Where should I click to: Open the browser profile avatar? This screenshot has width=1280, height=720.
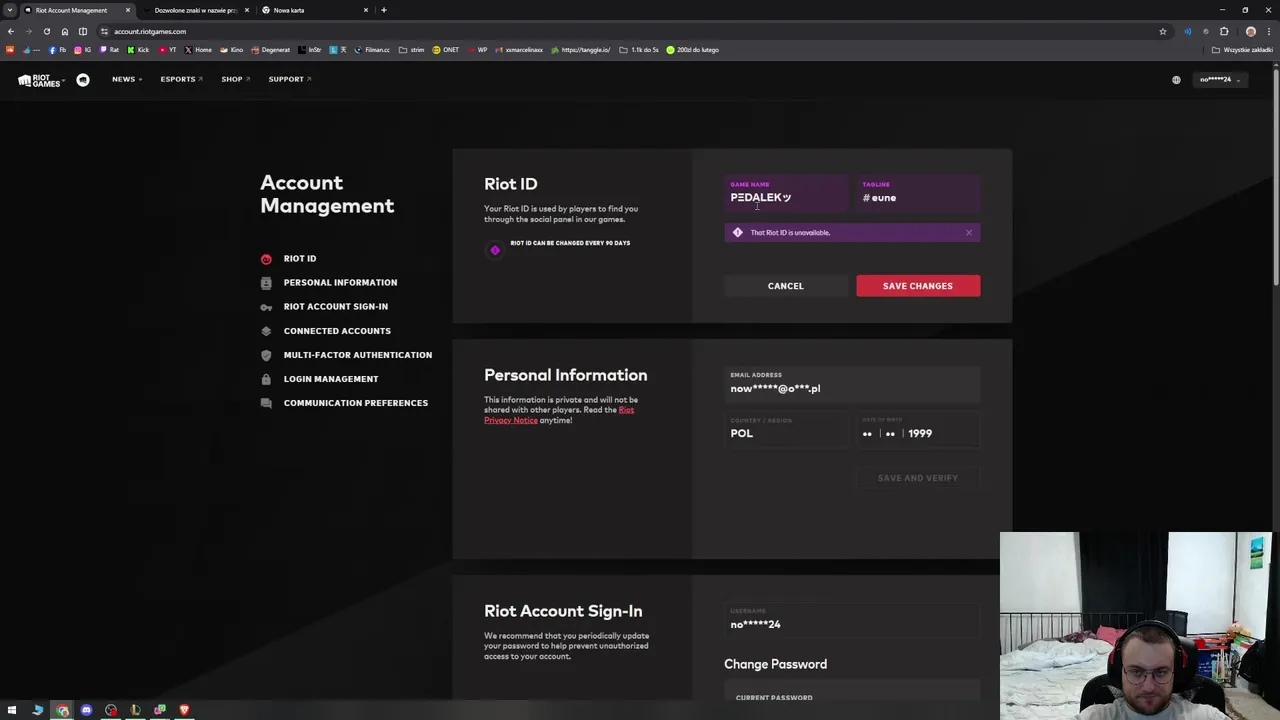1250,31
